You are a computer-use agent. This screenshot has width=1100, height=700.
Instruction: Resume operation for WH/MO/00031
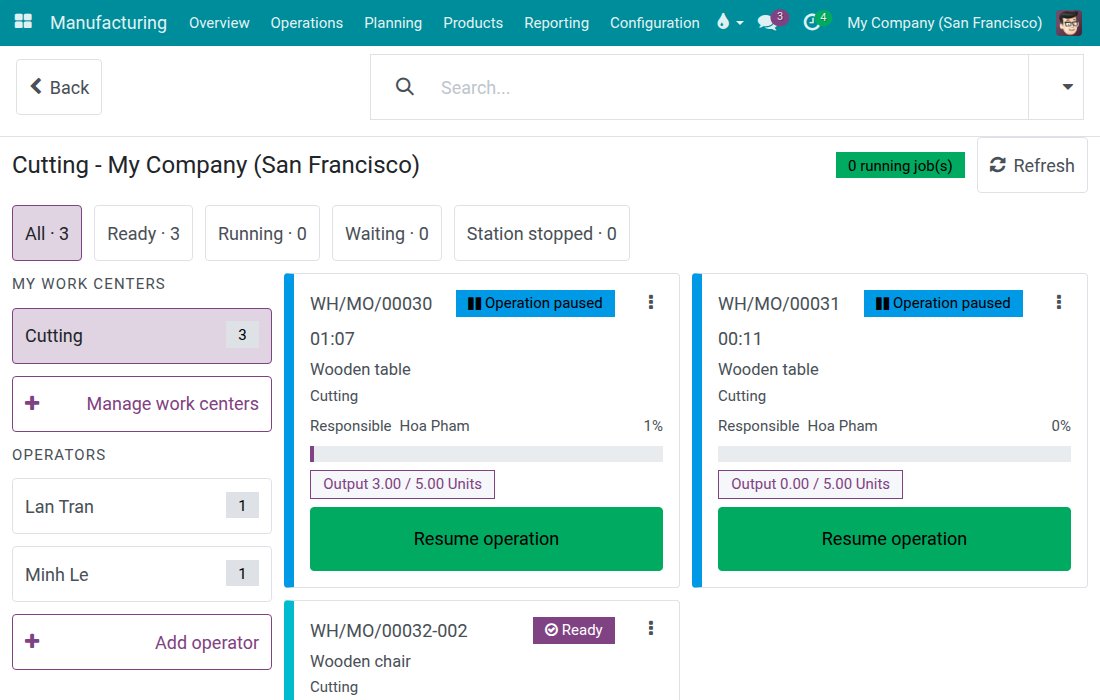894,539
